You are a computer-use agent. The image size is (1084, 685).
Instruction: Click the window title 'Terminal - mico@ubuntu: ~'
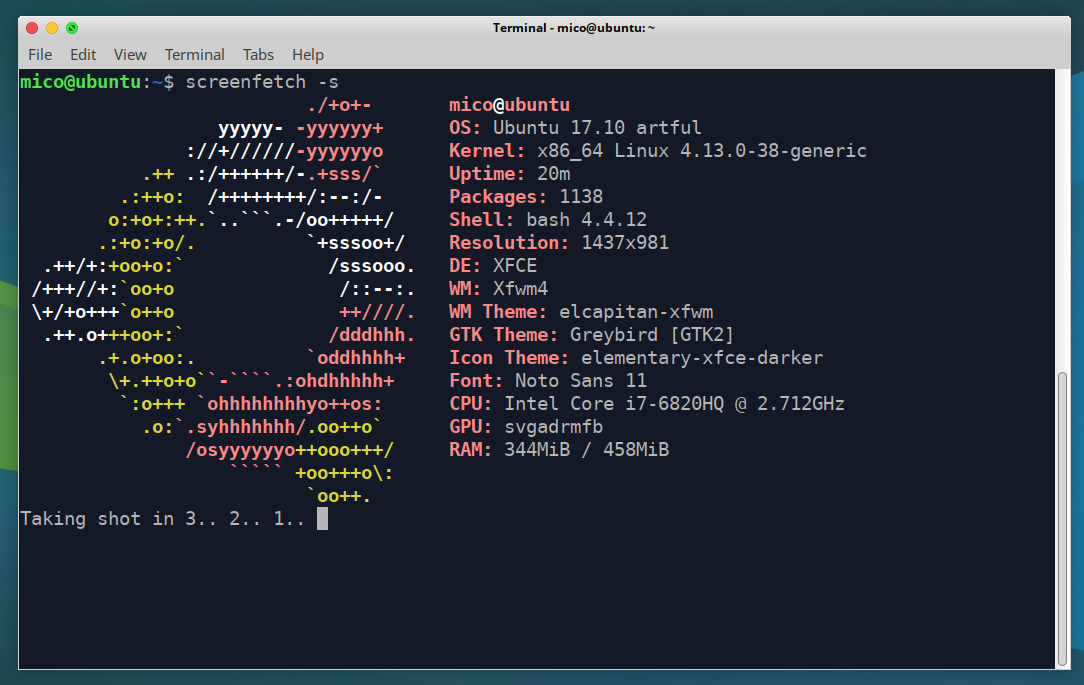coord(573,28)
